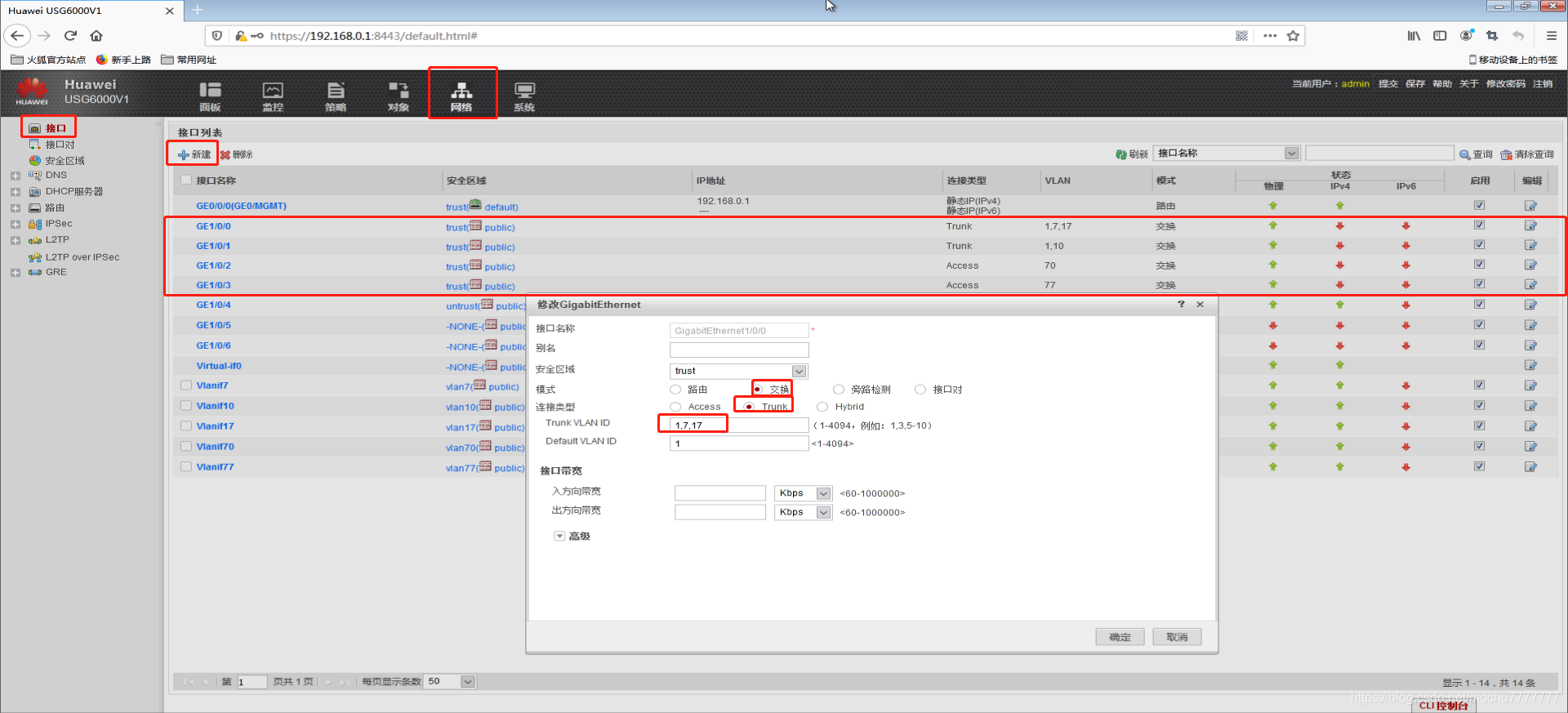Viewport: 1568px width, 713px height.
Task: Open GE0/0/0(GE0/MGMT) interface link
Action: coord(241,206)
